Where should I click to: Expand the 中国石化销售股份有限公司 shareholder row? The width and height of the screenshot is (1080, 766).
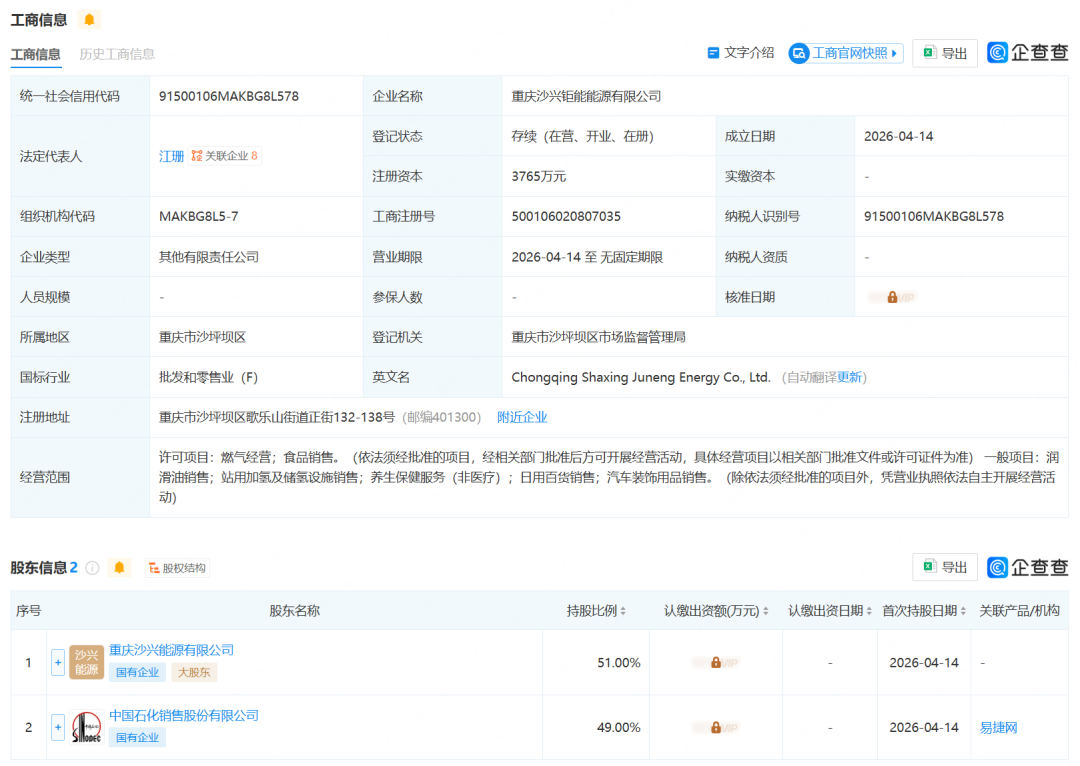[57, 727]
